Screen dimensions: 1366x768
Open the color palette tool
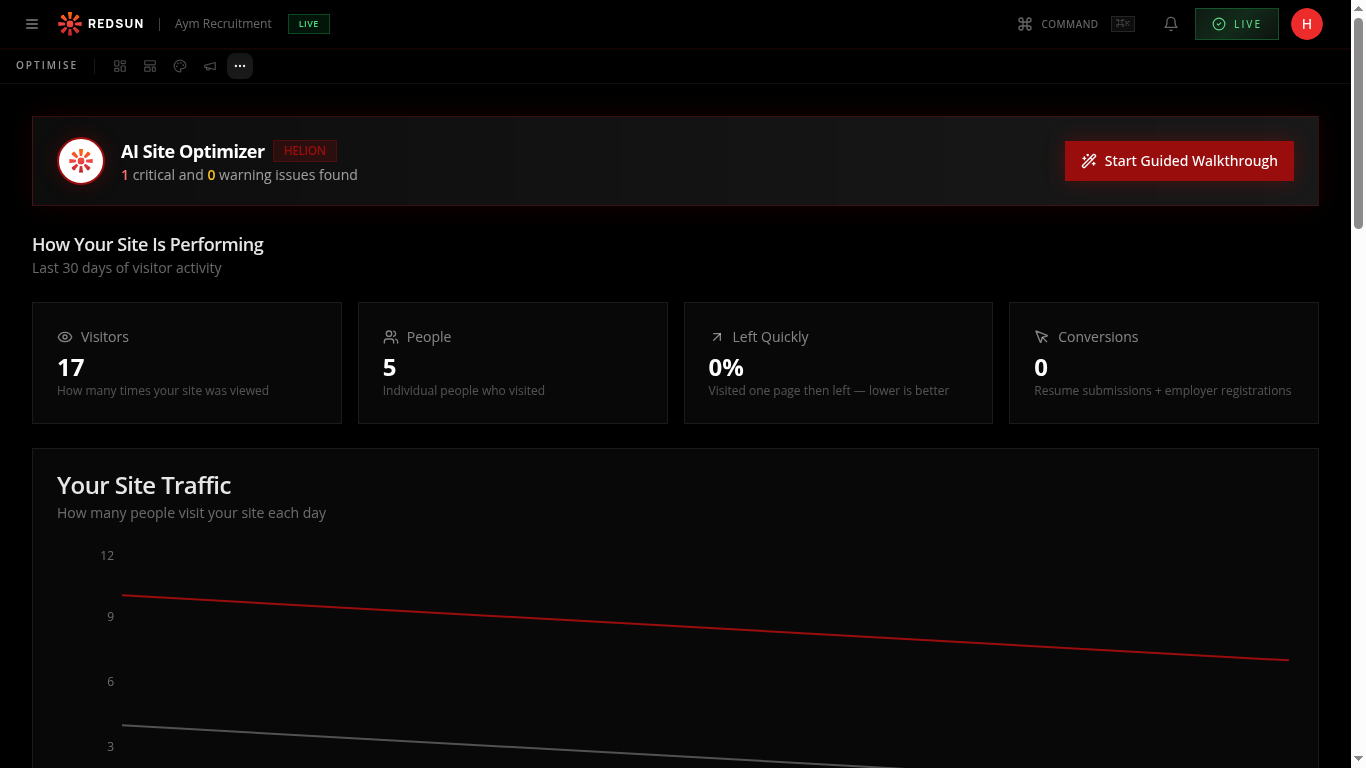coord(179,65)
